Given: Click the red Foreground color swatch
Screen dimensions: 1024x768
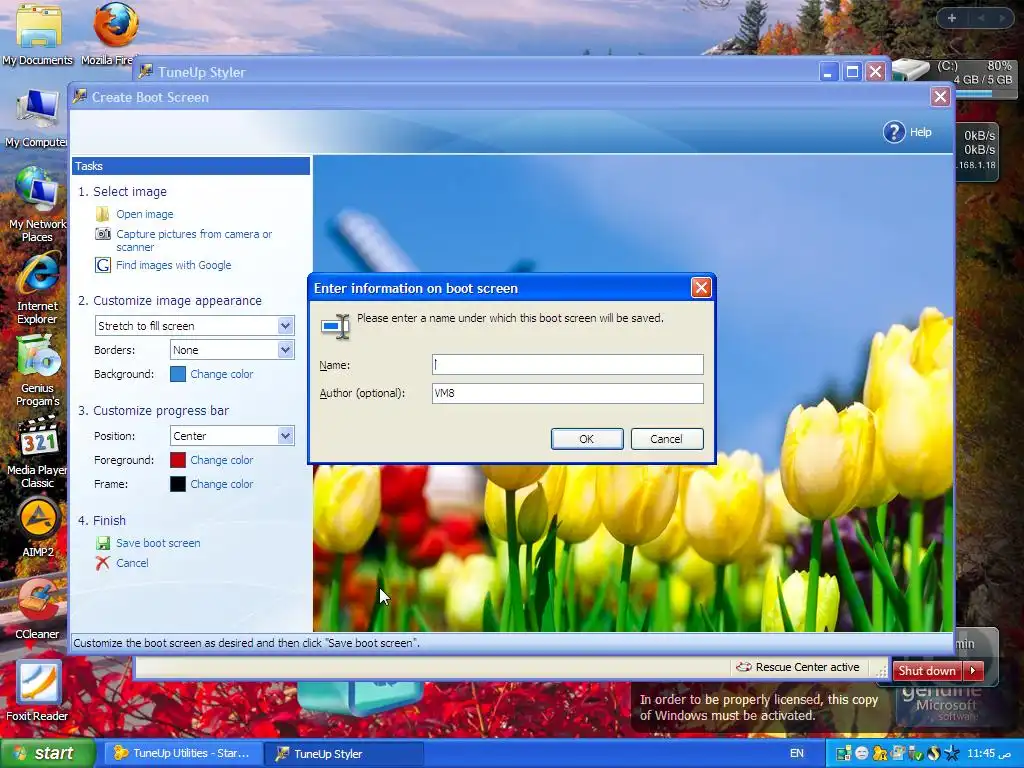Looking at the screenshot, I should click(x=178, y=460).
